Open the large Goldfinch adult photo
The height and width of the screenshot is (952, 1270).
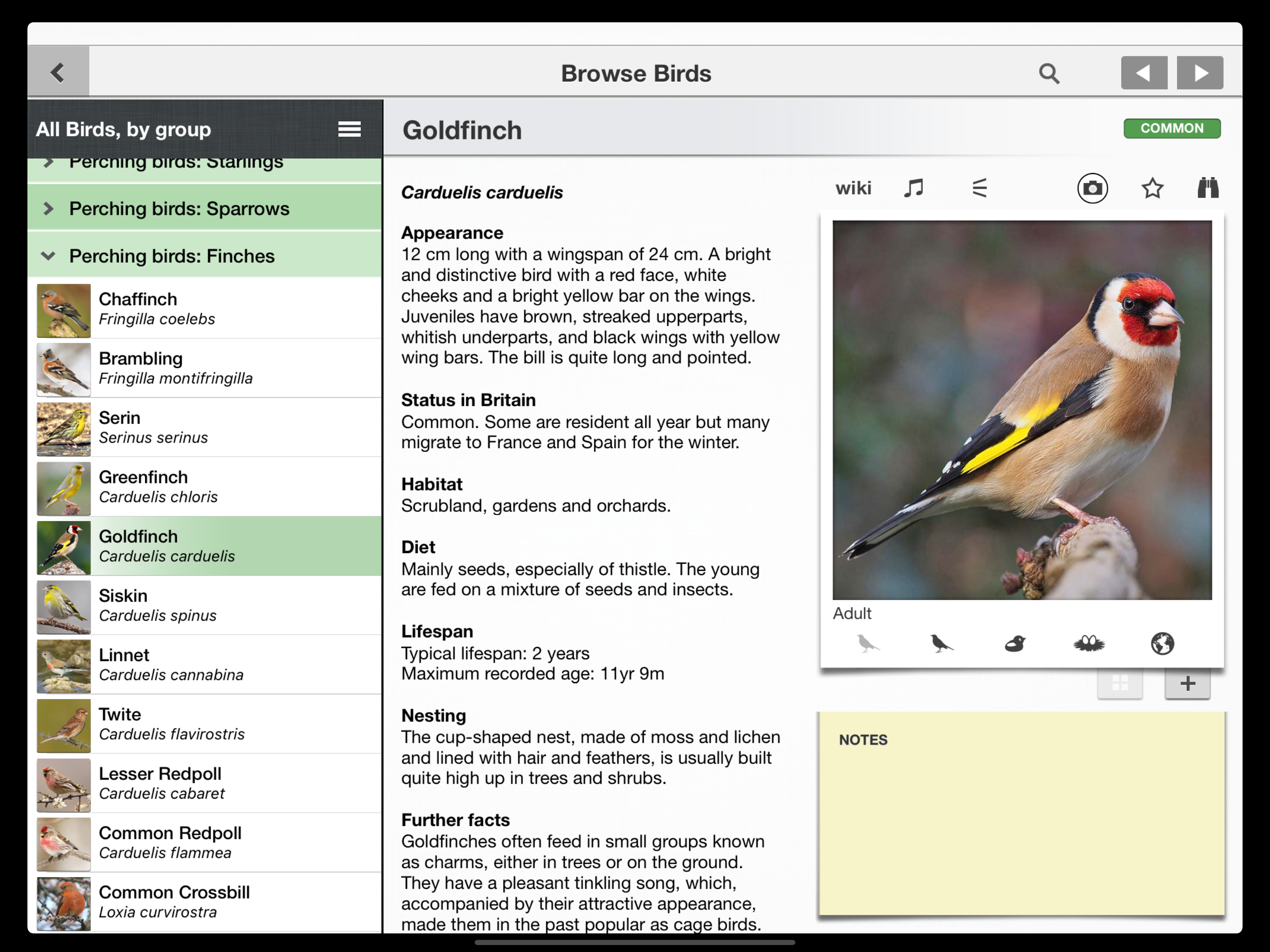[1022, 410]
